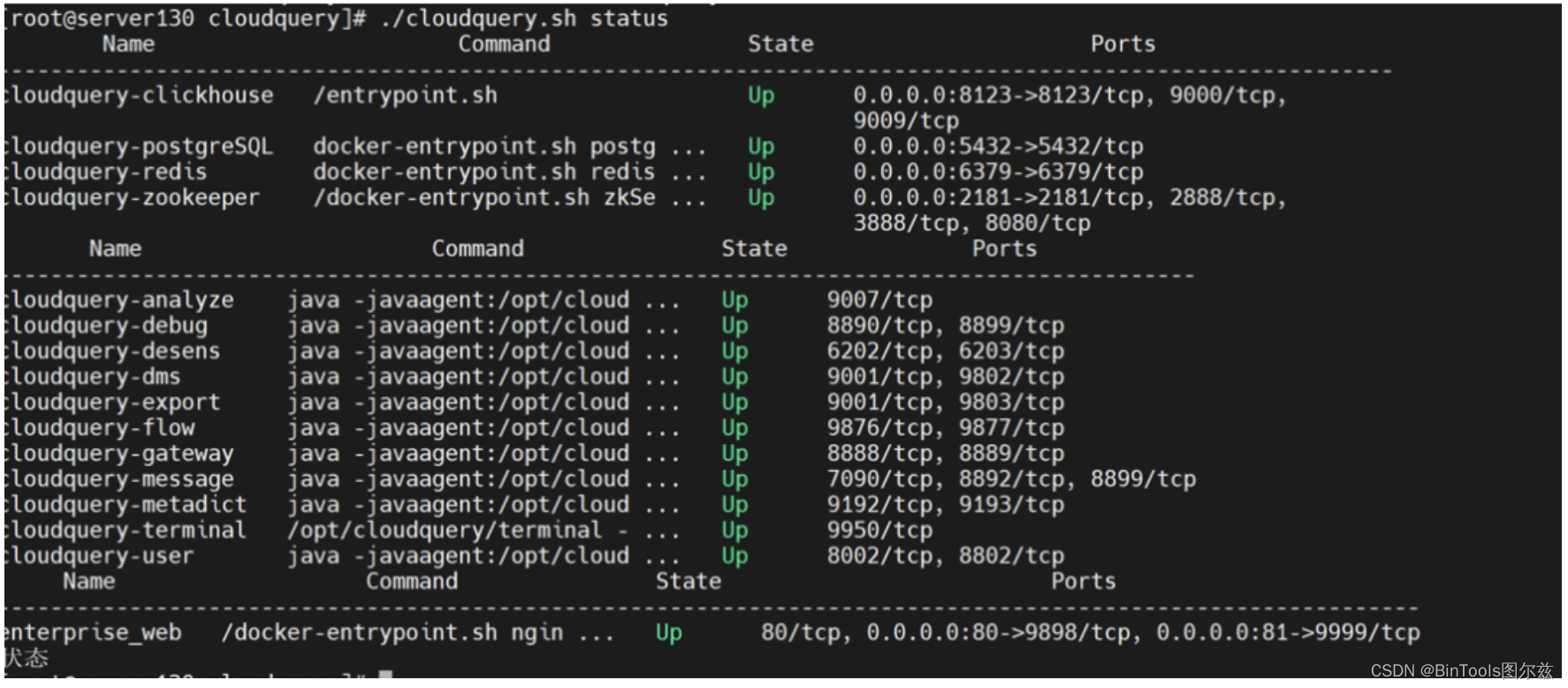Click ports '9001/tcp, 9802/tcp' of dms
This screenshot has width=1568, height=688.
[x=946, y=378]
